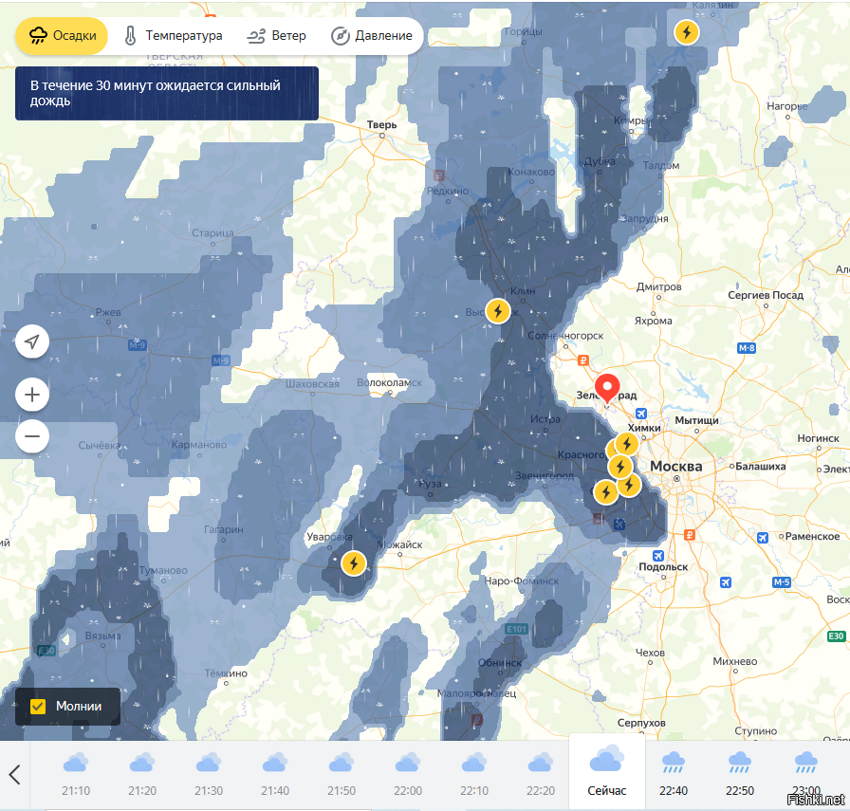Click lightning marker near Уваровка

(353, 563)
